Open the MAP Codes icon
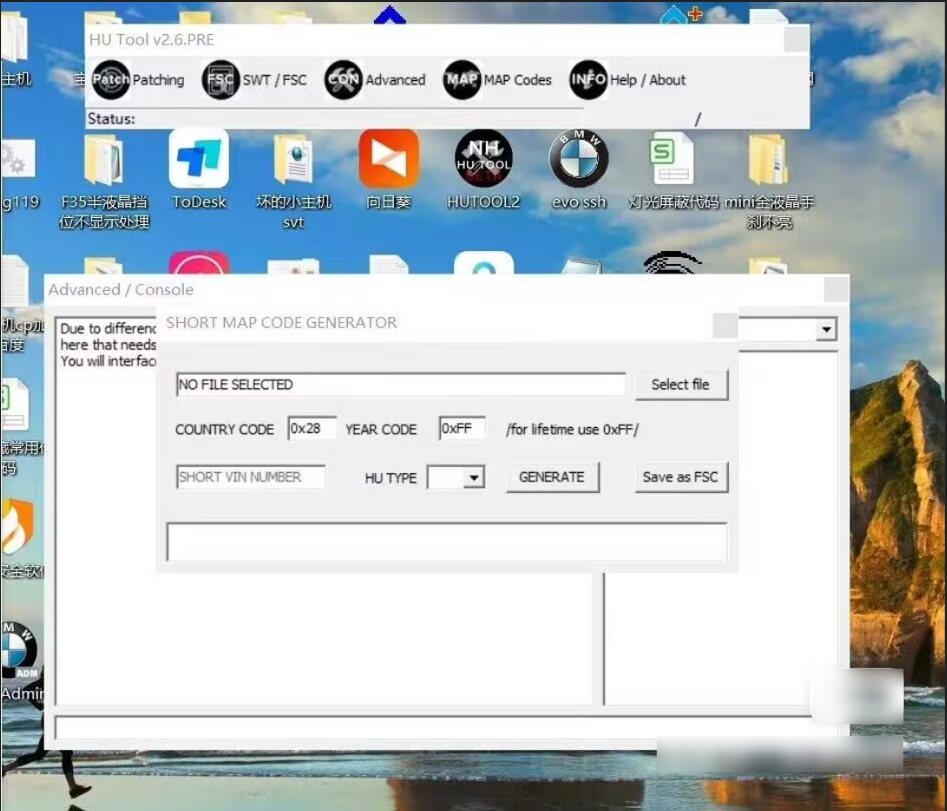This screenshot has width=947, height=811. (x=462, y=80)
